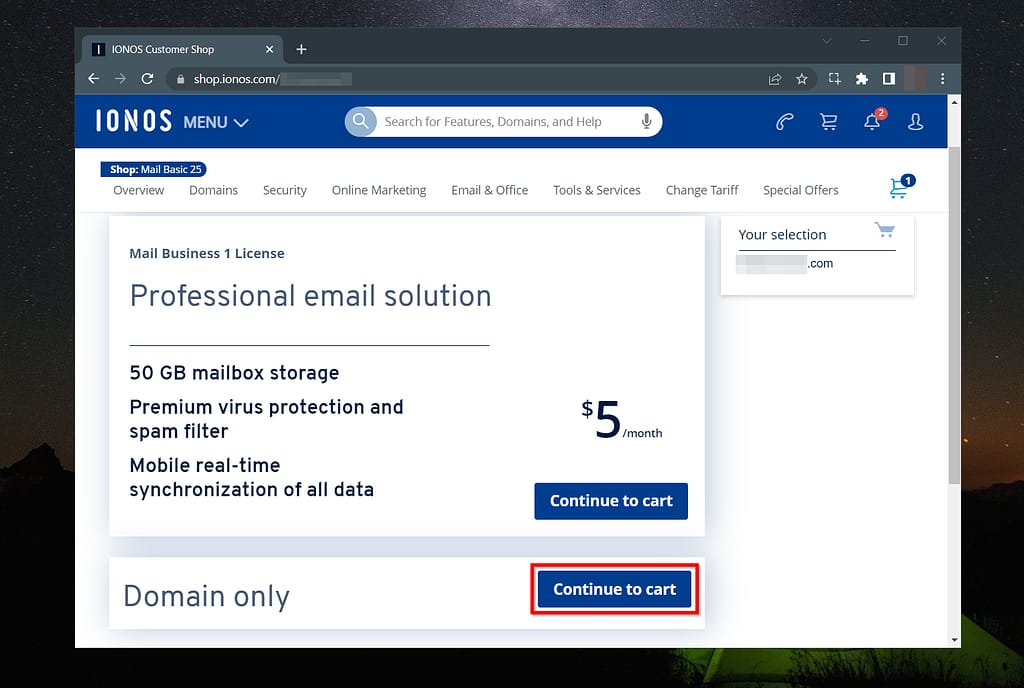Click the 'Mail Business 1 License' label

(x=207, y=253)
